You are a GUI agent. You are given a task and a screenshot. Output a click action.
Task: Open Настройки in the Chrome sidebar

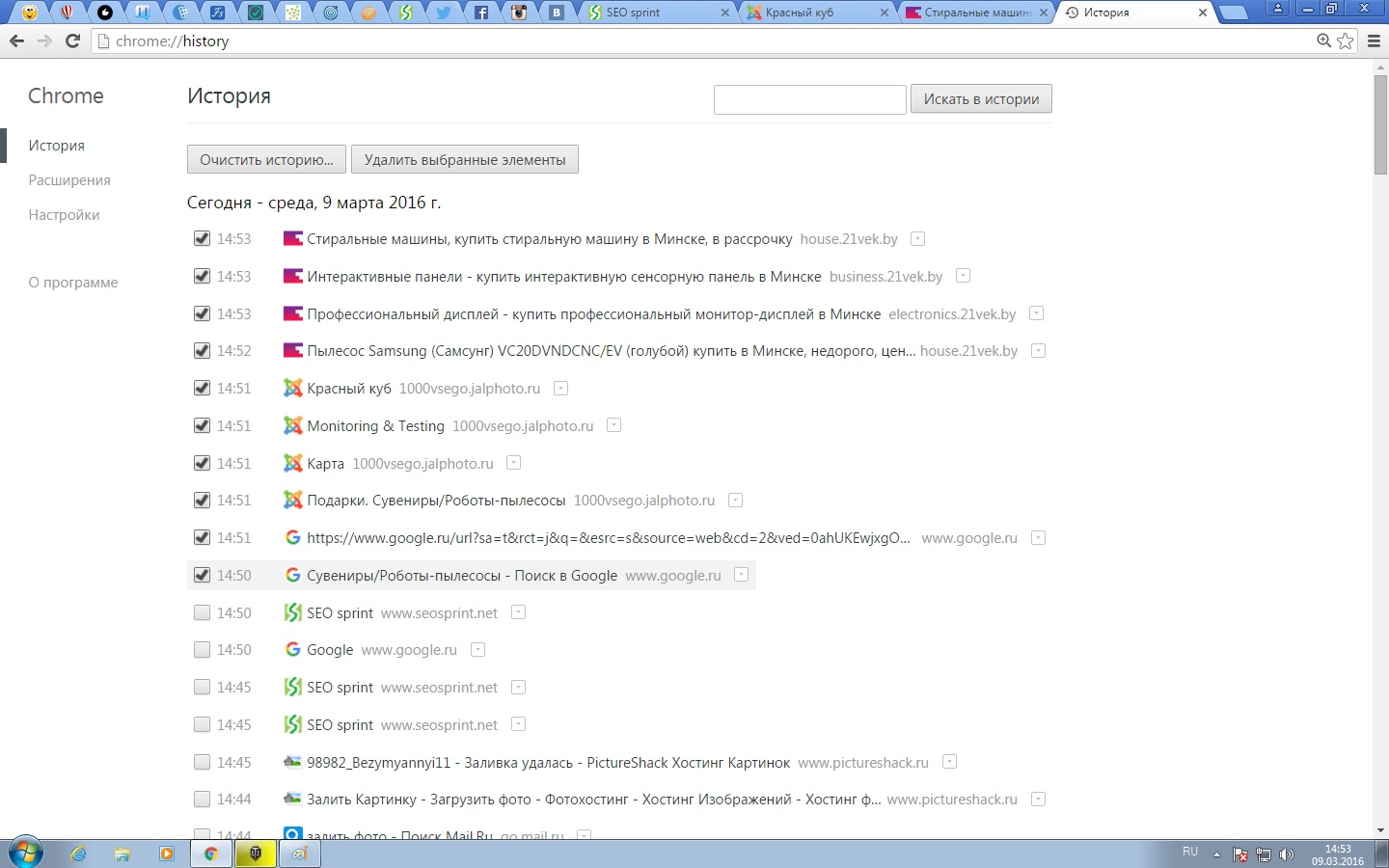coord(64,215)
